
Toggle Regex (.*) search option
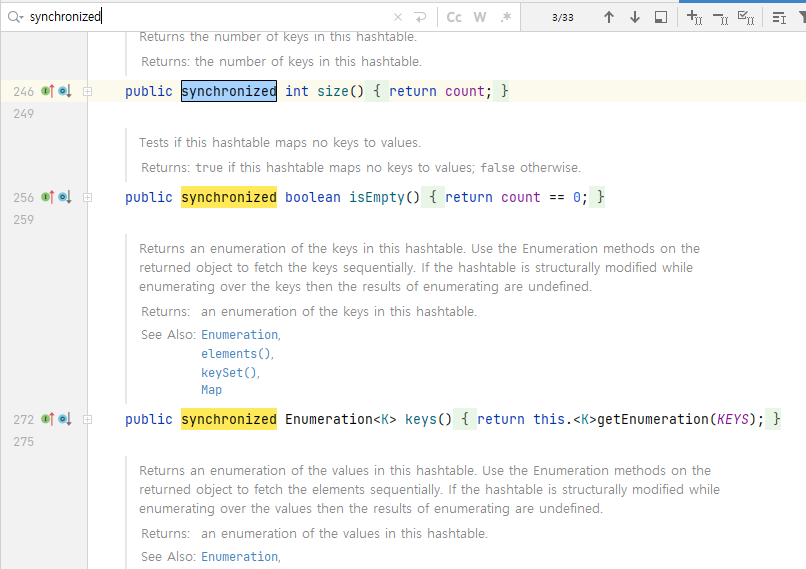point(506,17)
